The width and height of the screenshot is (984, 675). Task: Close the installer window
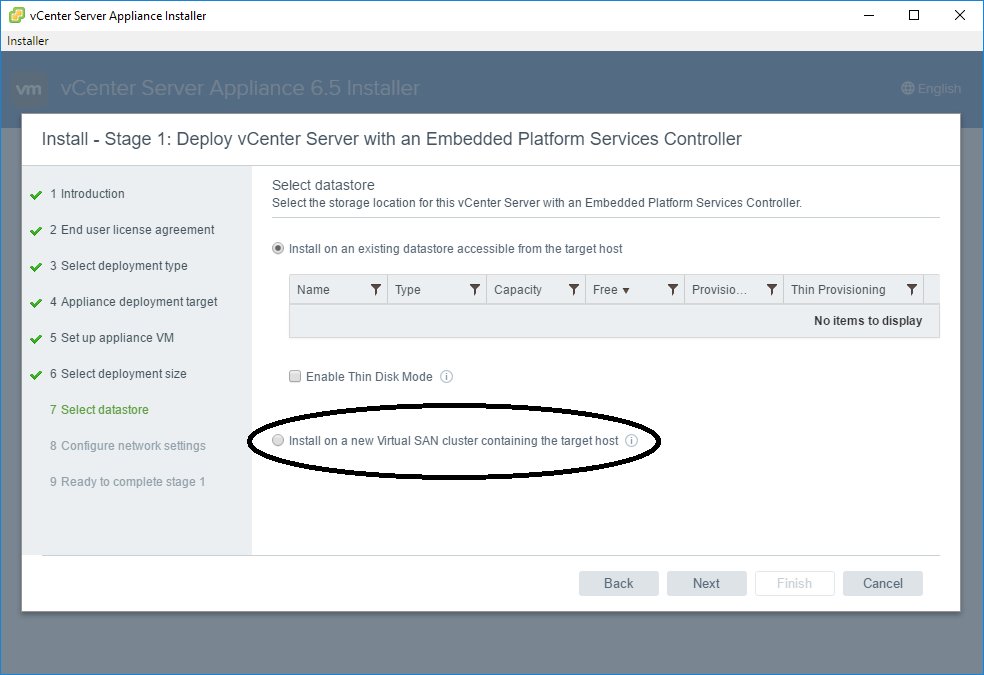point(960,15)
